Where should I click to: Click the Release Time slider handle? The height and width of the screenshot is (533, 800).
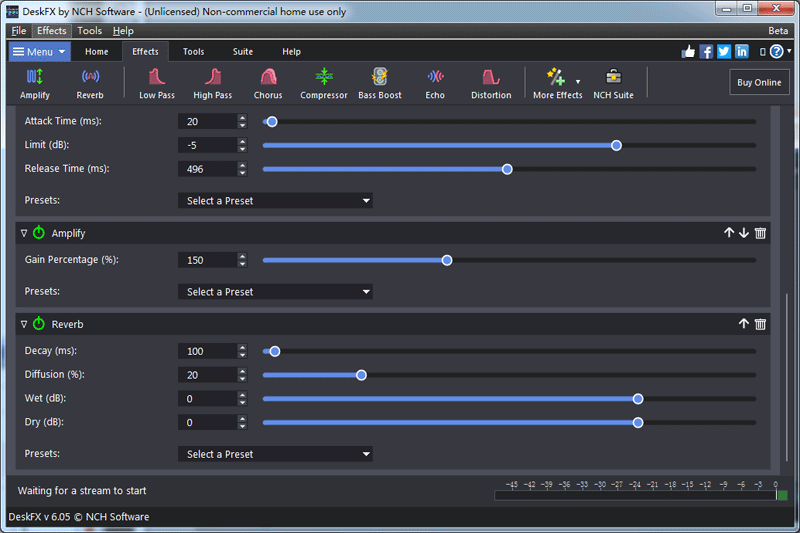click(507, 169)
